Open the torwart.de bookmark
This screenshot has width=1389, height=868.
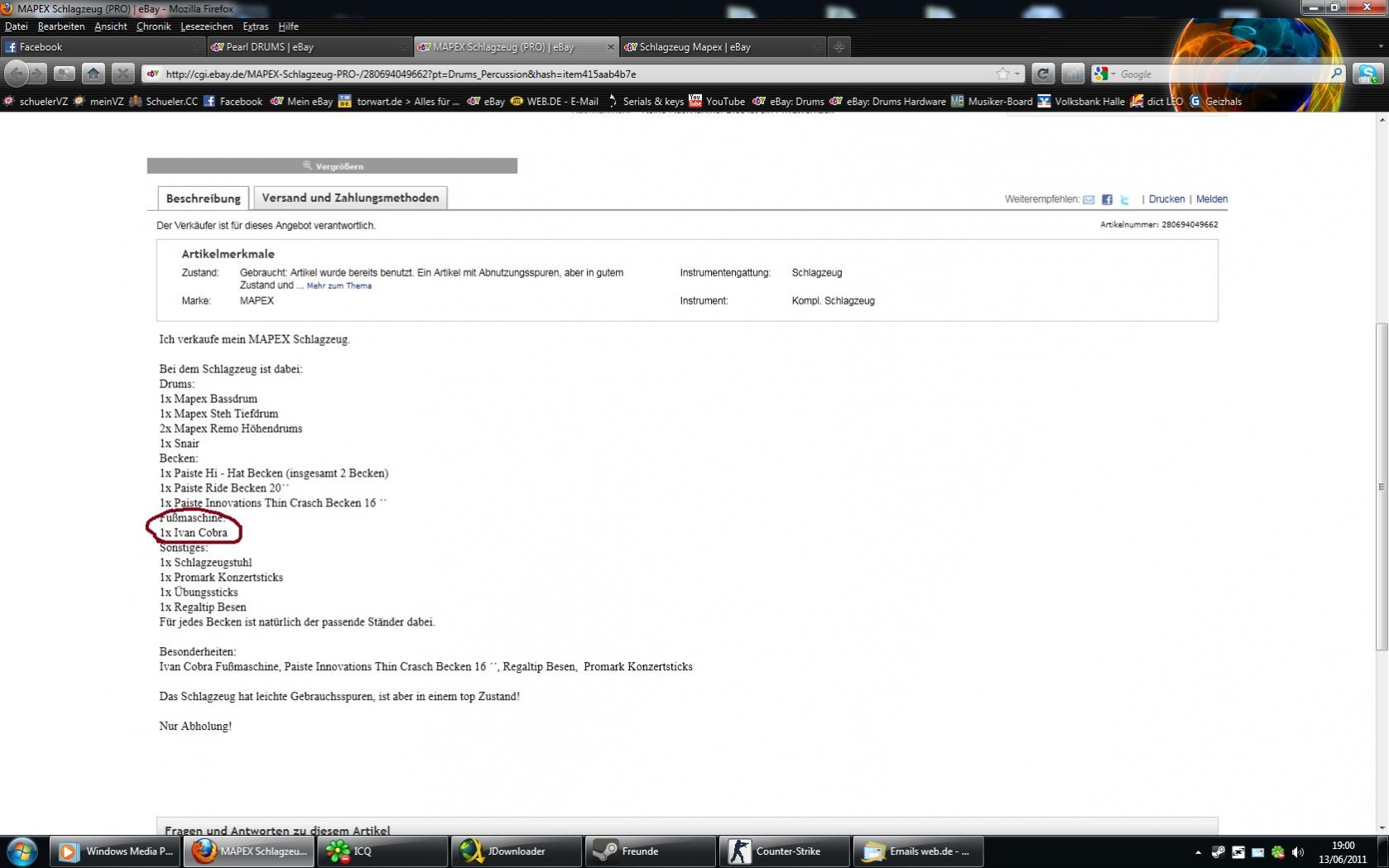pyautogui.click(x=399, y=101)
